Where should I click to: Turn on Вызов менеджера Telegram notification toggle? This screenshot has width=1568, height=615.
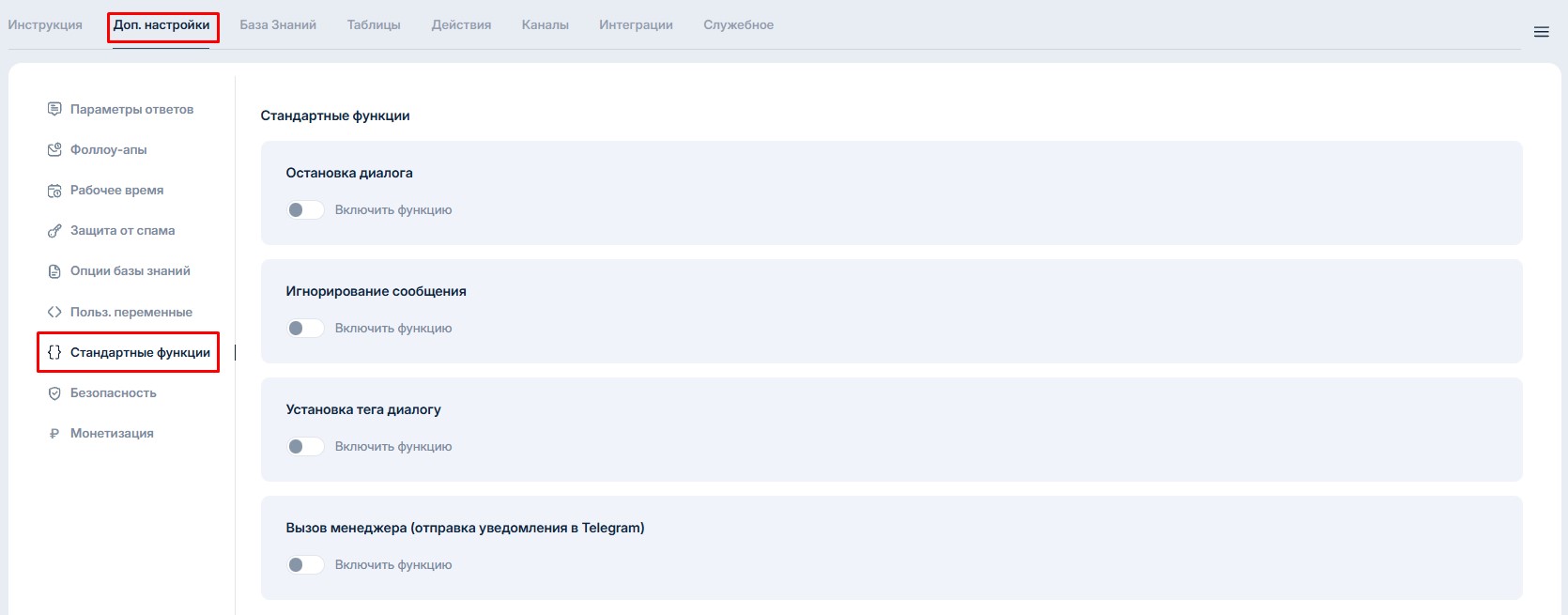(305, 565)
